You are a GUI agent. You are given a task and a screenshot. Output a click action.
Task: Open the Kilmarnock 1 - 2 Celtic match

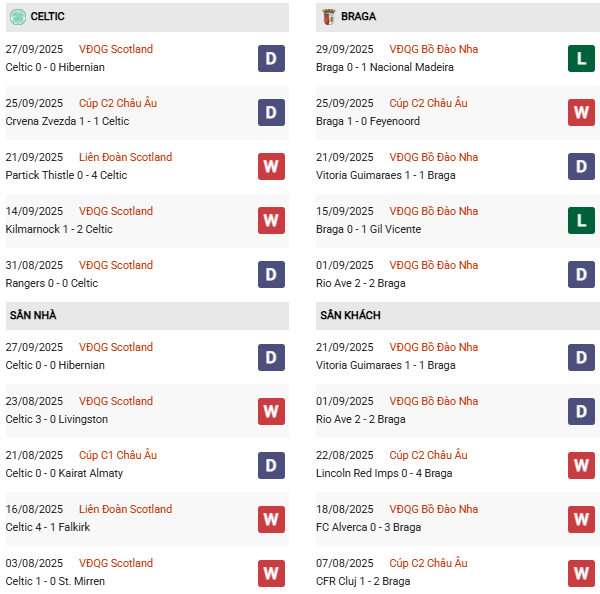coord(59,229)
